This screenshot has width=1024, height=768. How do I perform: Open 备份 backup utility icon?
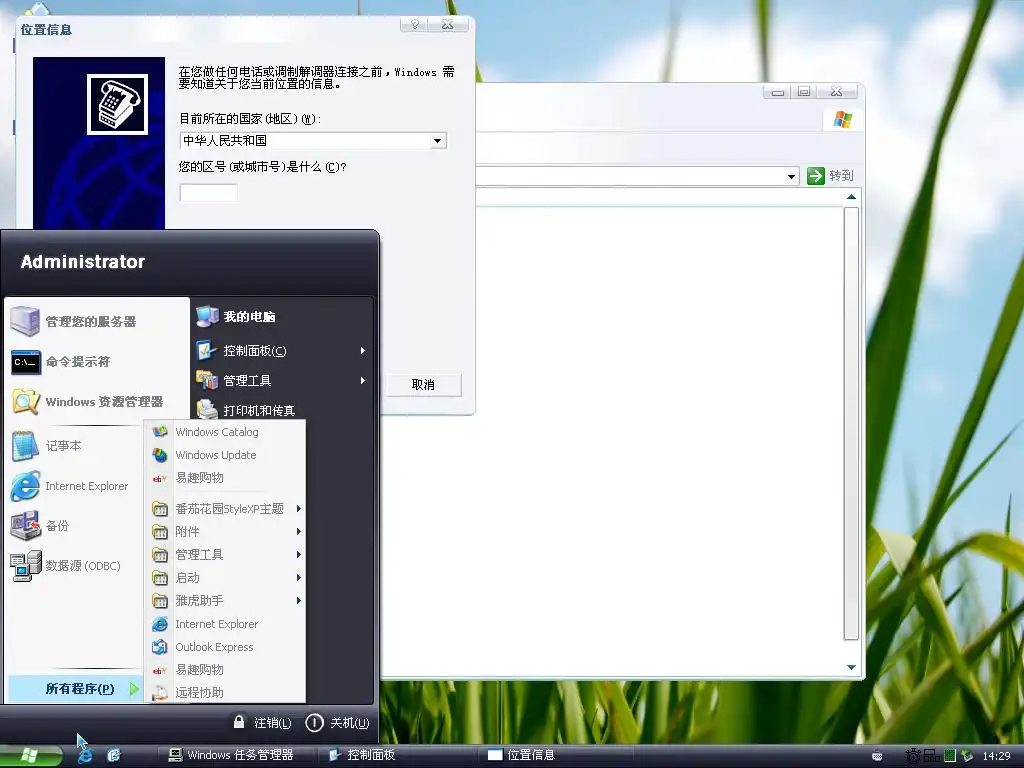tap(25, 526)
